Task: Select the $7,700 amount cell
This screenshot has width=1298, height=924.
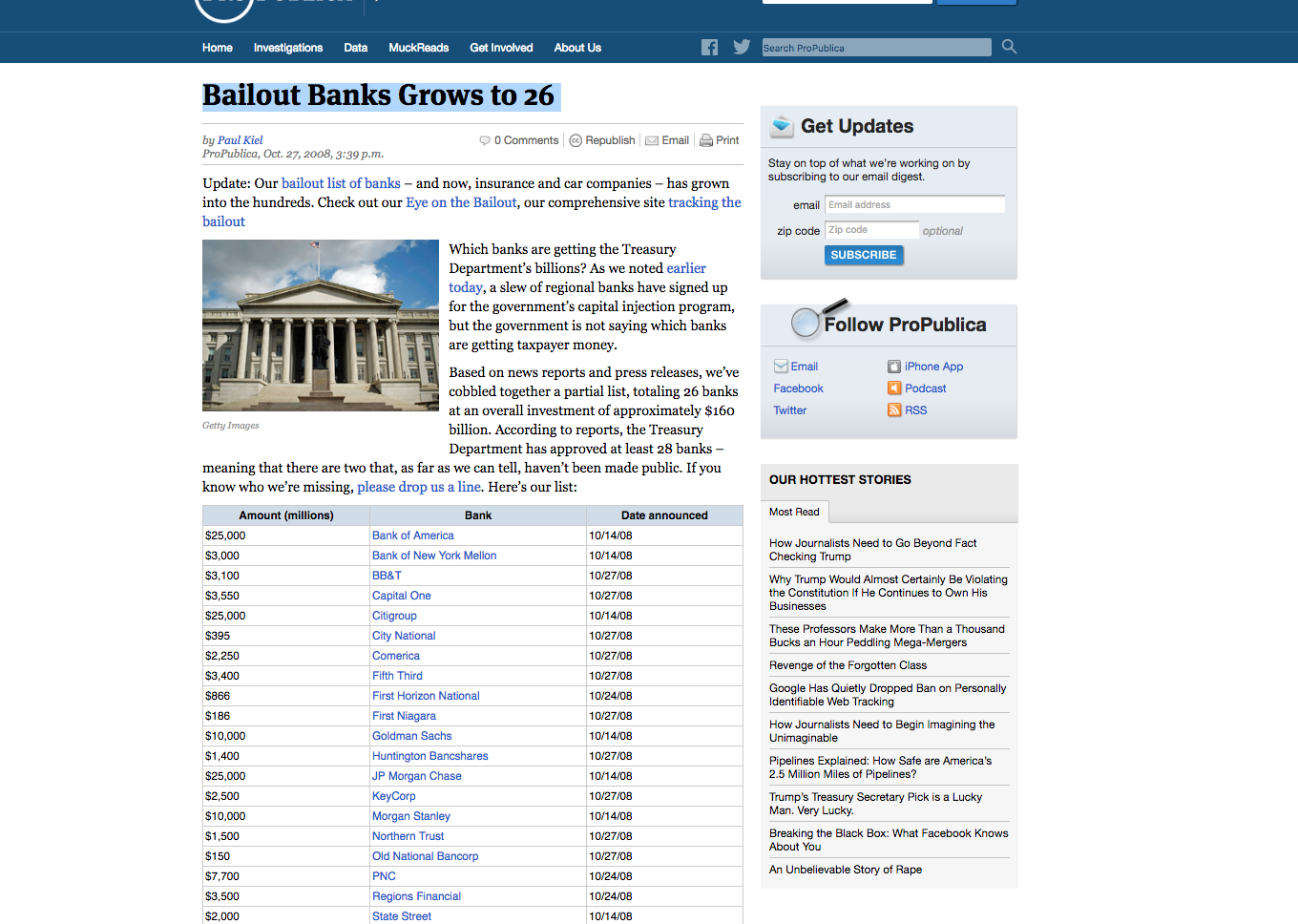Action: 286,876
